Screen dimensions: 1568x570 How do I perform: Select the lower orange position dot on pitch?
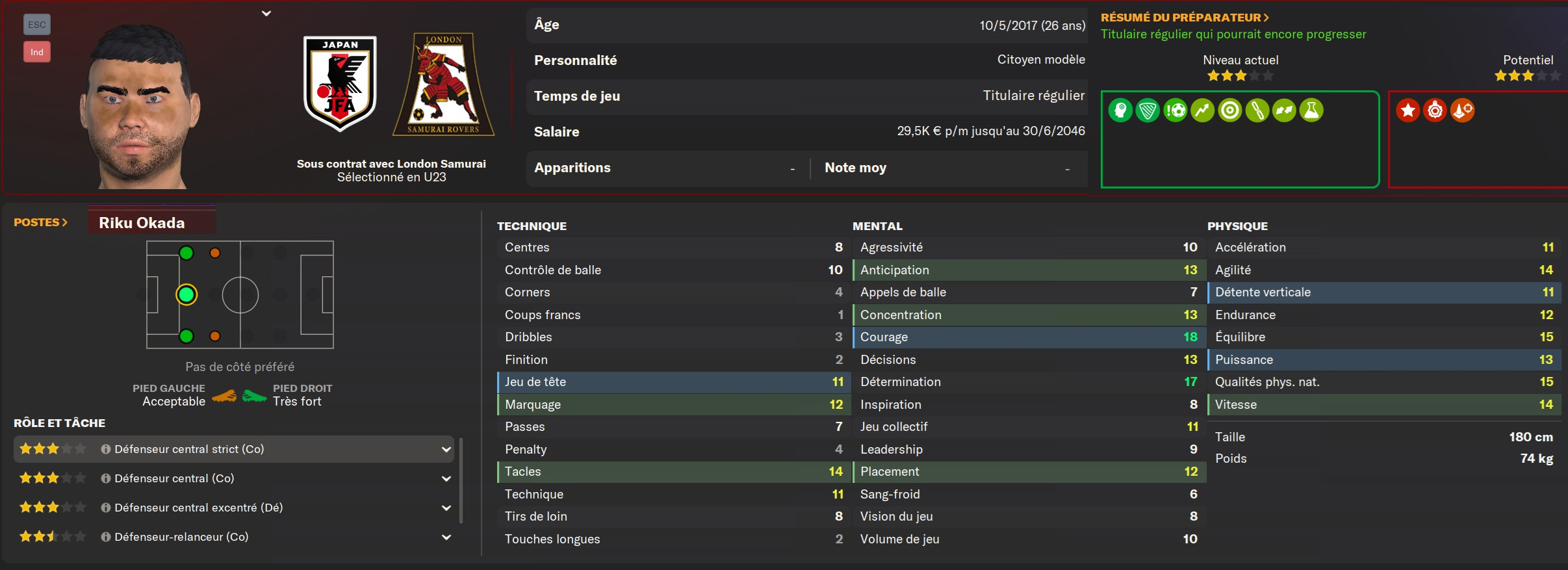[x=215, y=336]
